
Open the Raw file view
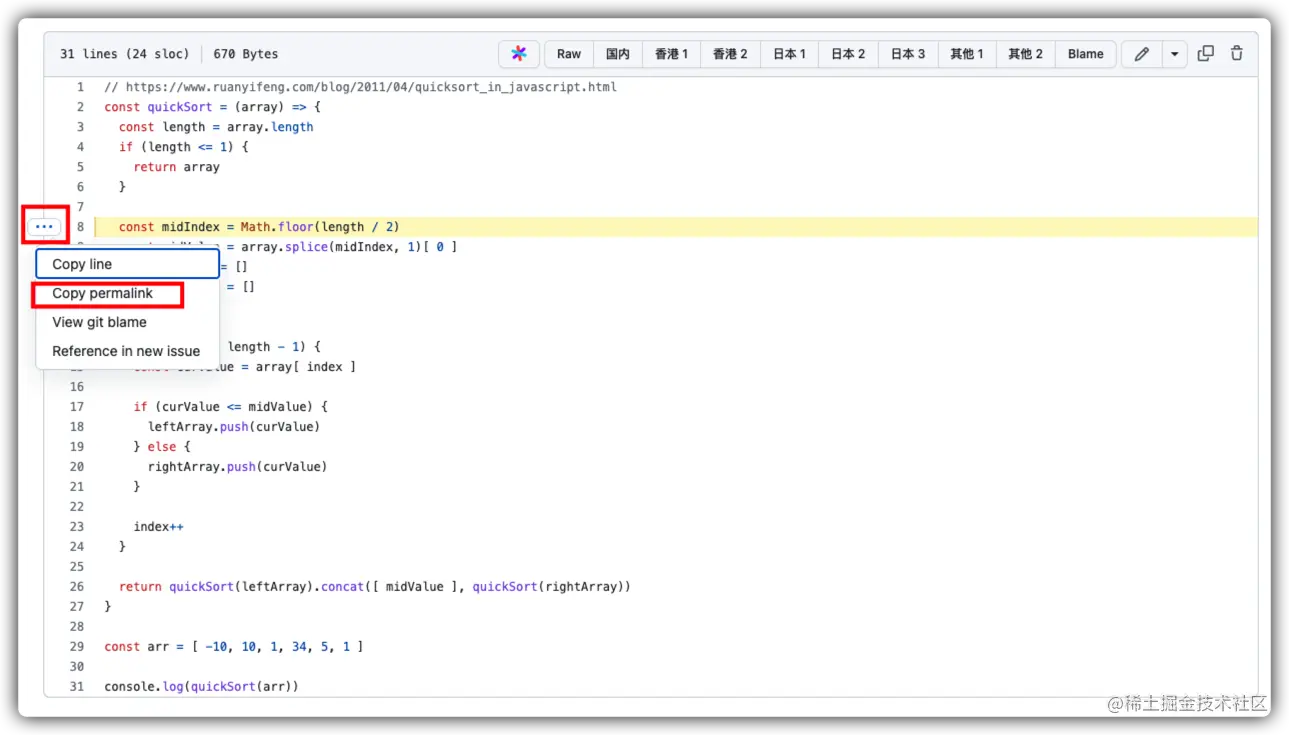pyautogui.click(x=569, y=54)
